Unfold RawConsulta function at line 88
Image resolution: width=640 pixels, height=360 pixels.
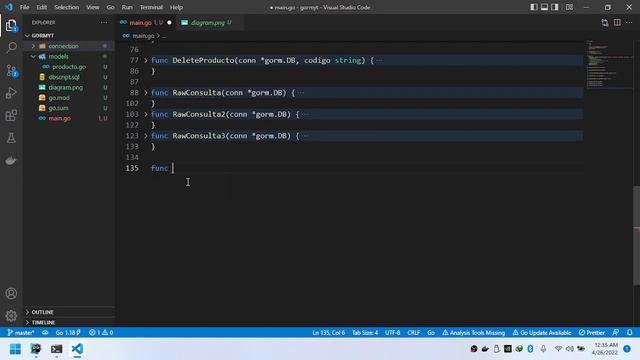coord(146,93)
